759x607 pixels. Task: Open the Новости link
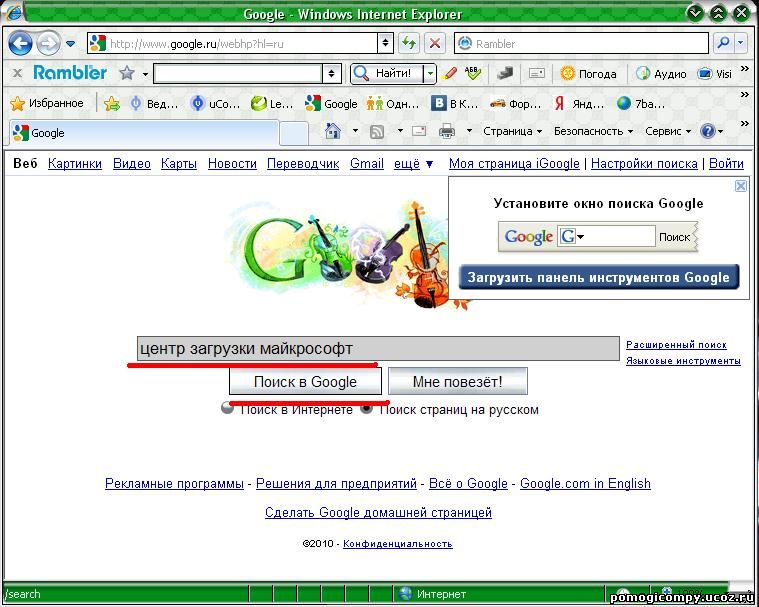[232, 164]
